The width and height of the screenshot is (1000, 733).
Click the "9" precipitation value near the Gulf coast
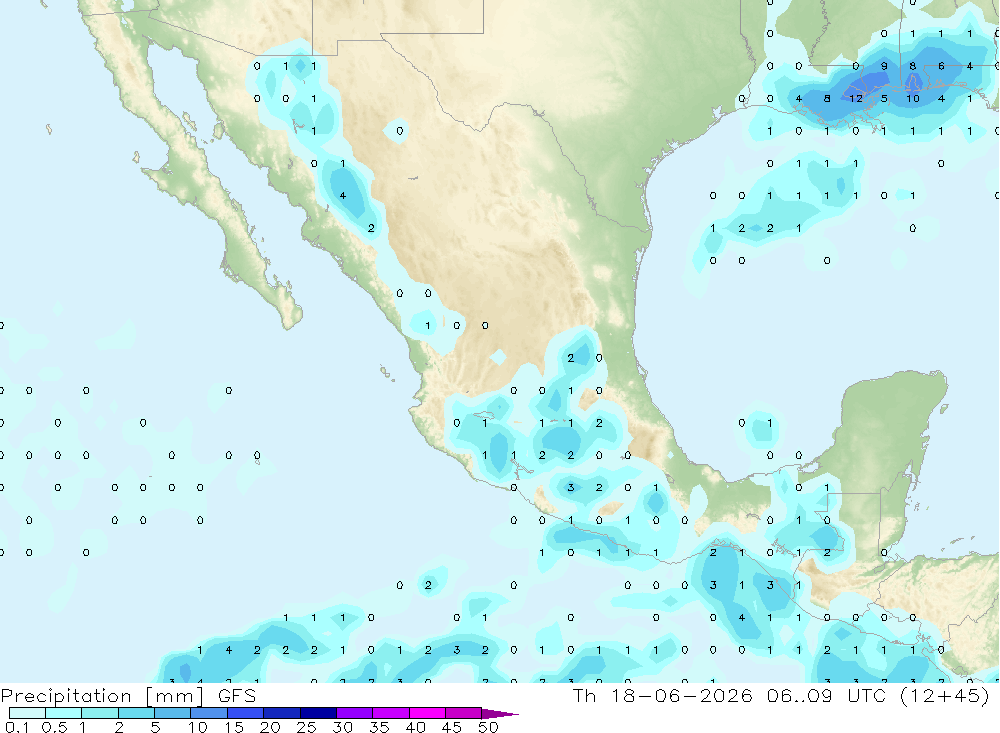pyautogui.click(x=884, y=66)
